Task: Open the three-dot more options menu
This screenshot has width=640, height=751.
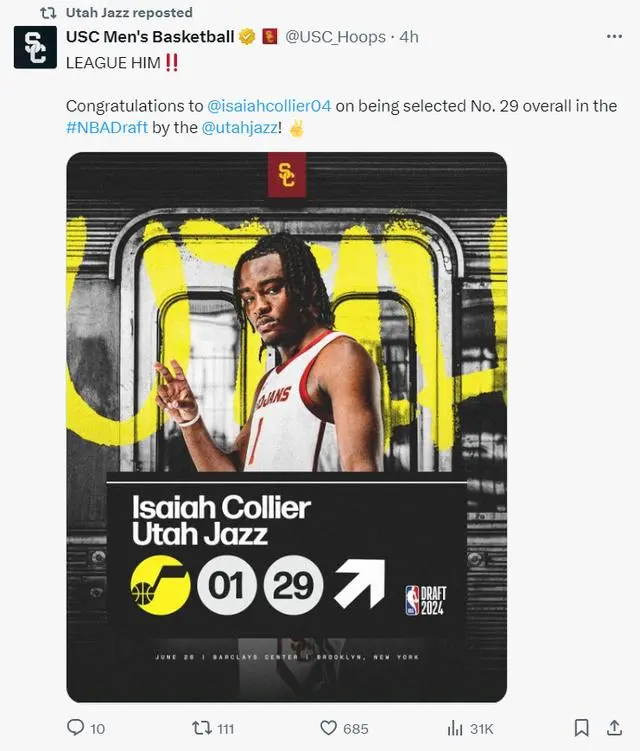Action: (x=614, y=36)
